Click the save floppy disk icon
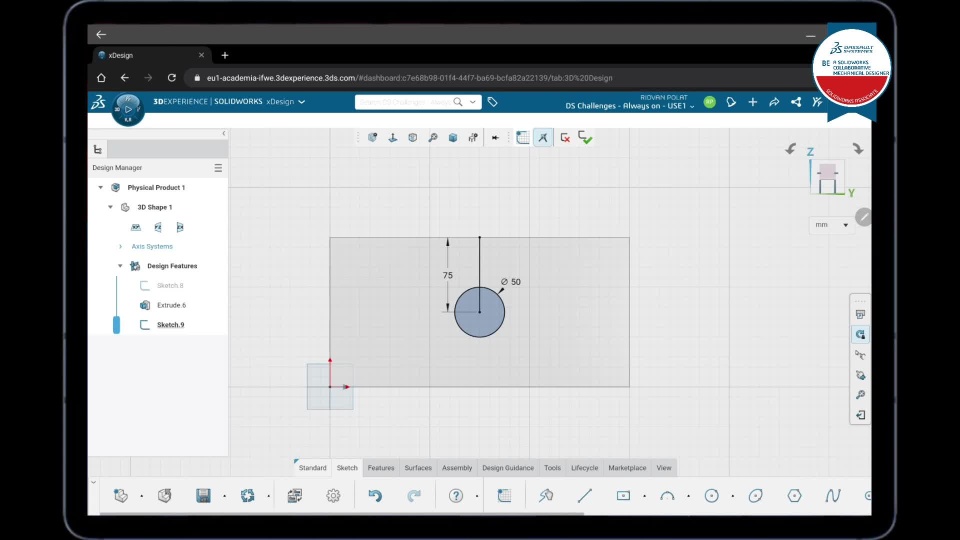Screen dimensions: 960x540 pyautogui.click(x=203, y=495)
